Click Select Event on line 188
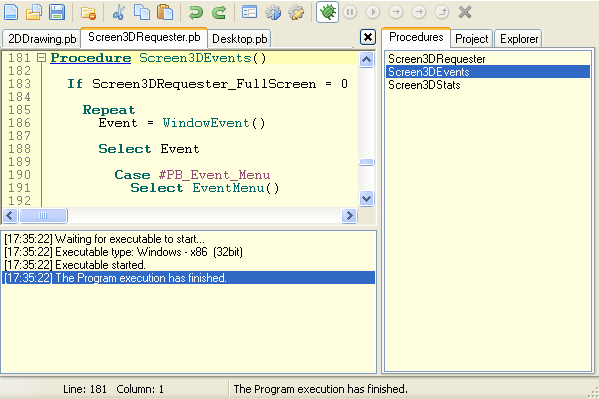The image size is (599, 399). (x=149, y=149)
